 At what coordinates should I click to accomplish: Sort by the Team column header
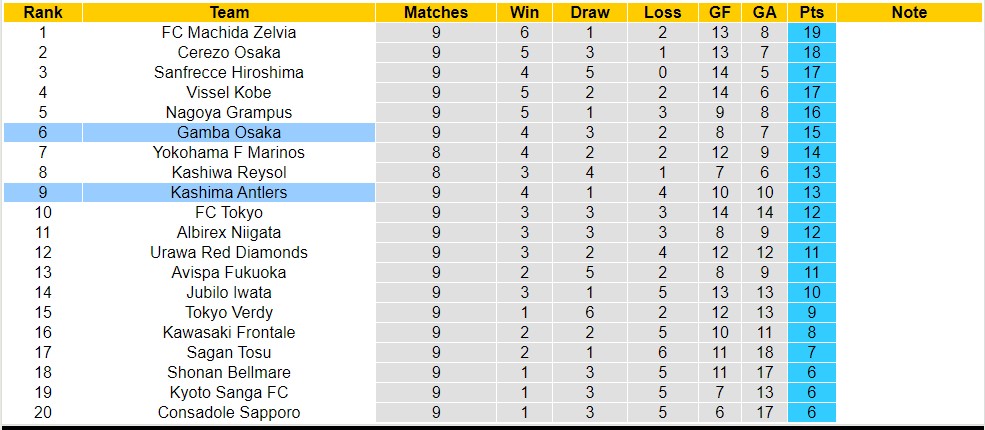click(x=229, y=13)
